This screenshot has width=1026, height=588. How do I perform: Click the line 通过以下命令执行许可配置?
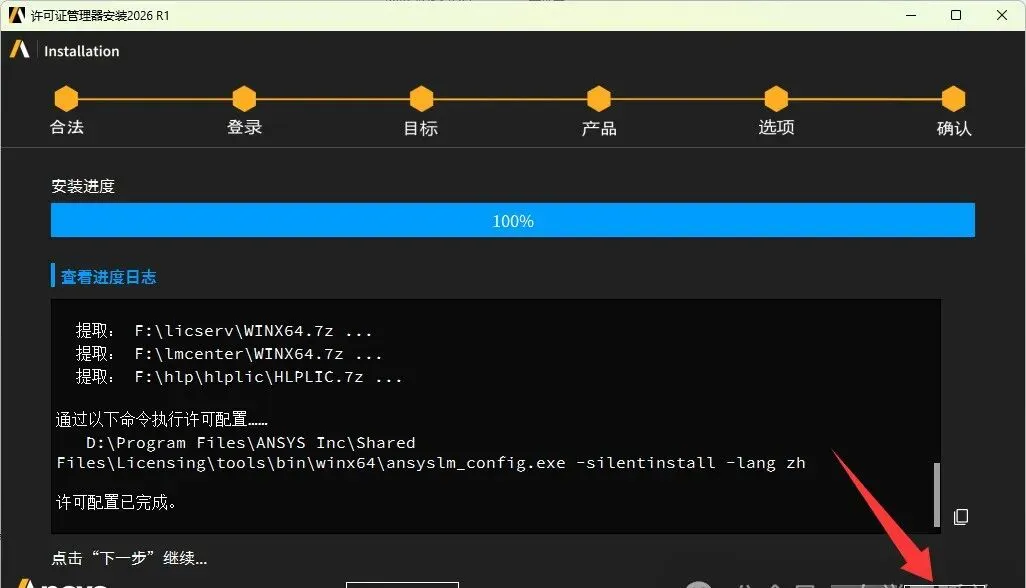[x=162, y=419]
